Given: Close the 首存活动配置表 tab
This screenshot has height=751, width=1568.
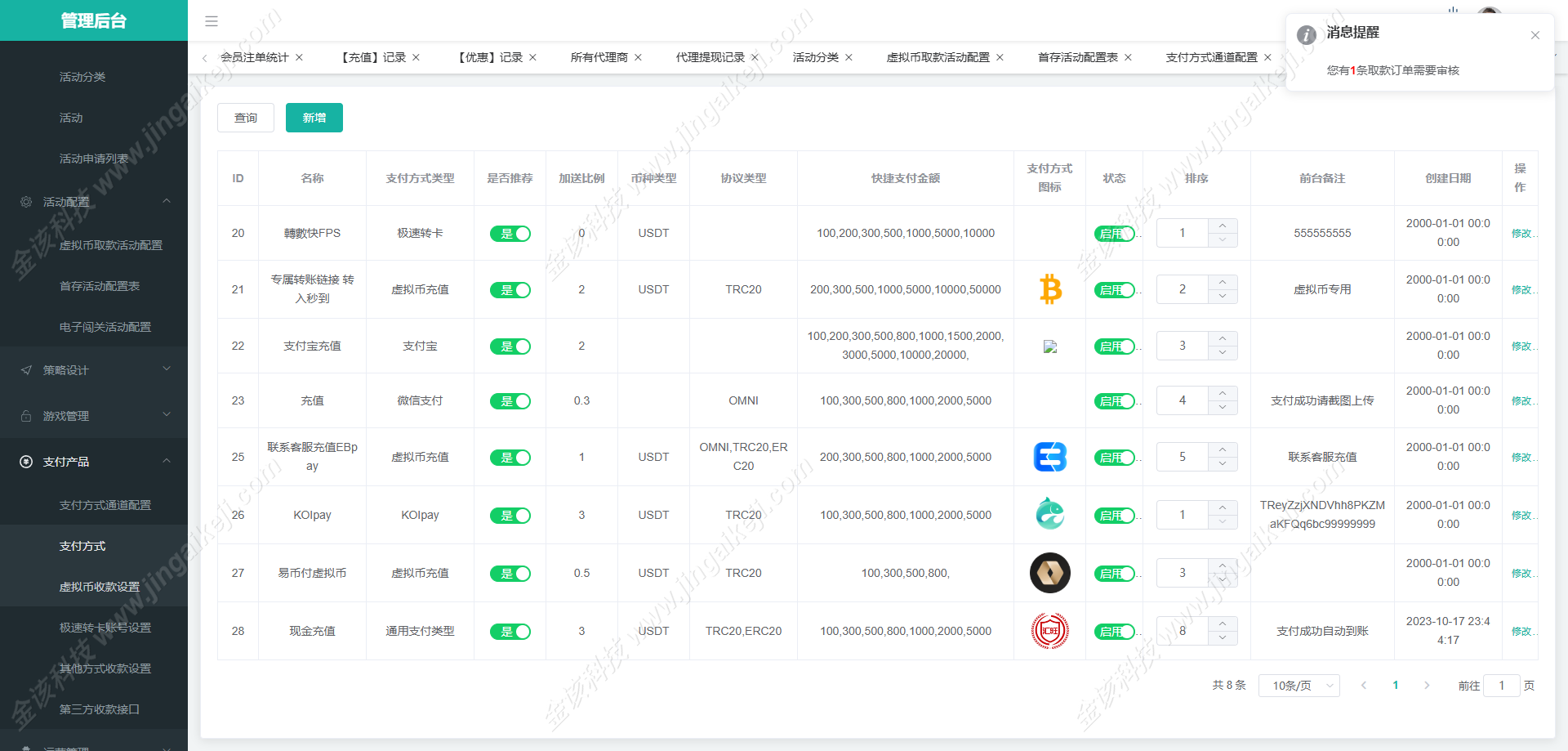Looking at the screenshot, I should [x=1128, y=57].
